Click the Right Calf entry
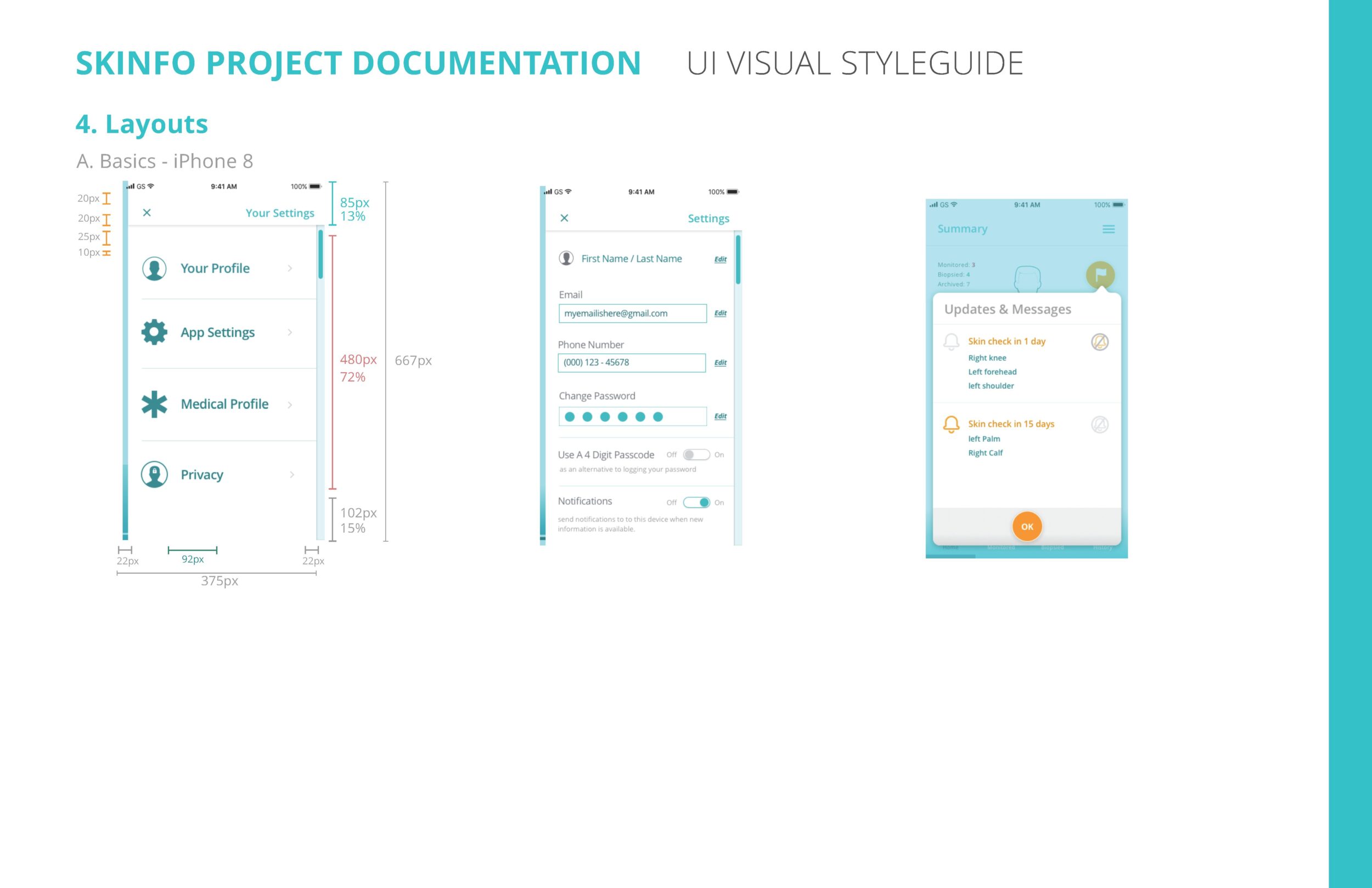The height and width of the screenshot is (888, 1372). pos(985,453)
